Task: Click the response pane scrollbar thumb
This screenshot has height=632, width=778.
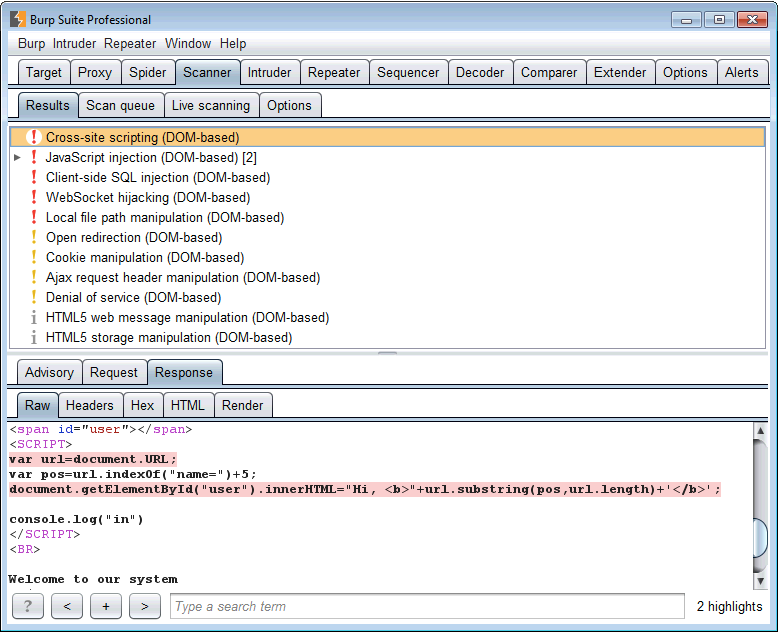Action: tap(760, 538)
